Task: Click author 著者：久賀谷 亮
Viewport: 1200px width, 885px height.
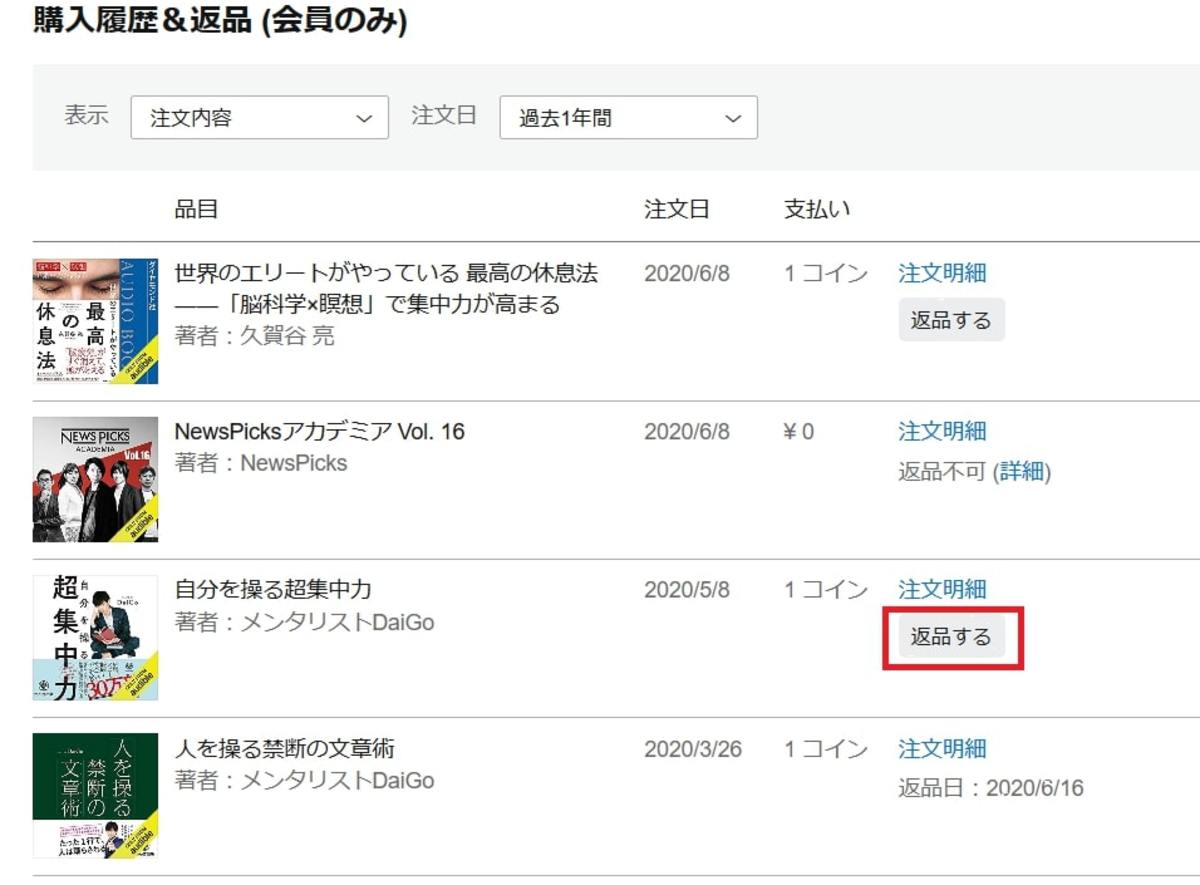Action: click(255, 335)
